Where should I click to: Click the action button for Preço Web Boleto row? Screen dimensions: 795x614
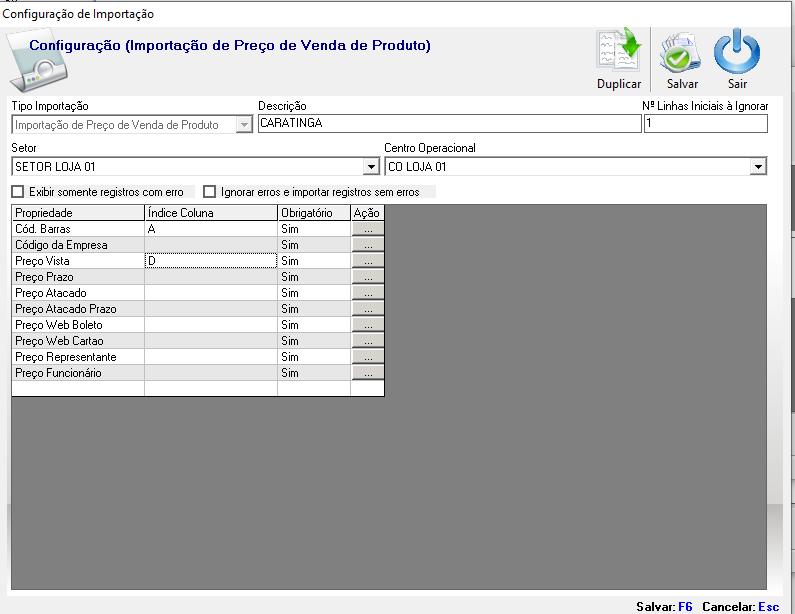tap(368, 324)
